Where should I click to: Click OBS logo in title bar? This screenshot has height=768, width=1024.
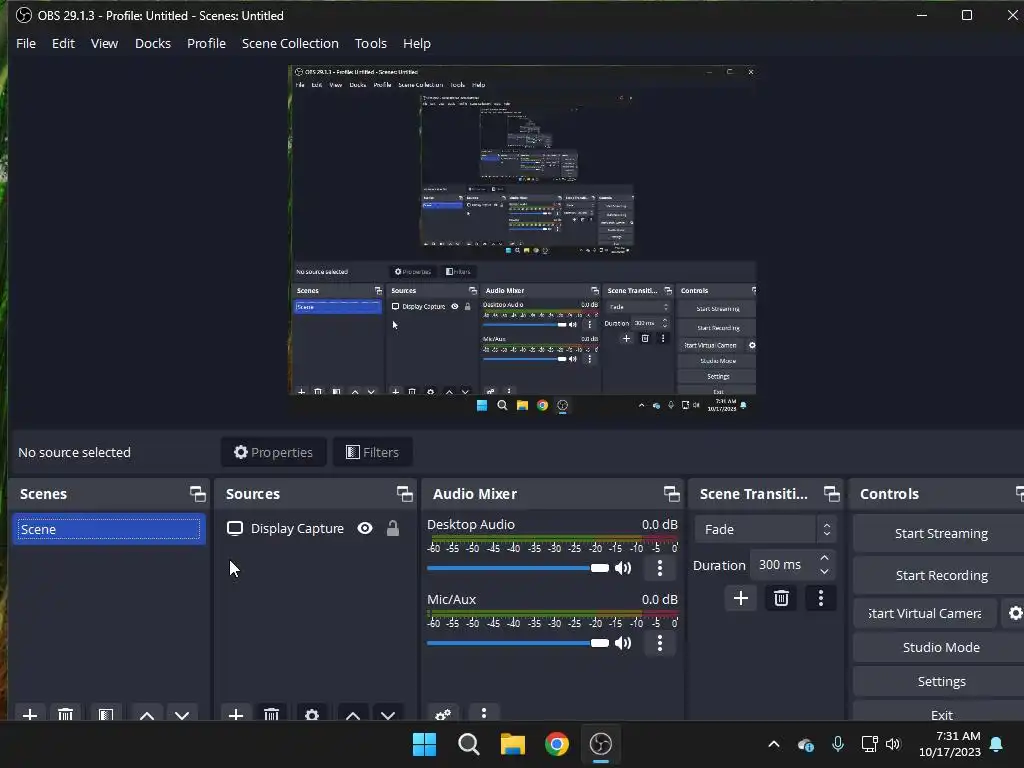click(x=24, y=15)
